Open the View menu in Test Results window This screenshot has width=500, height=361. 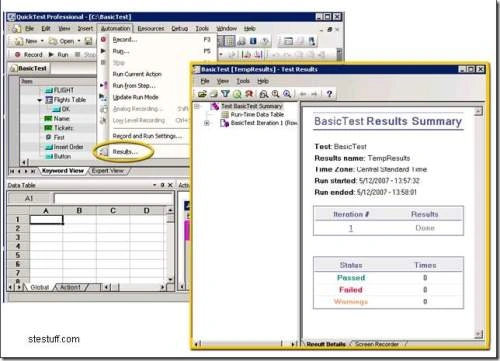click(223, 81)
